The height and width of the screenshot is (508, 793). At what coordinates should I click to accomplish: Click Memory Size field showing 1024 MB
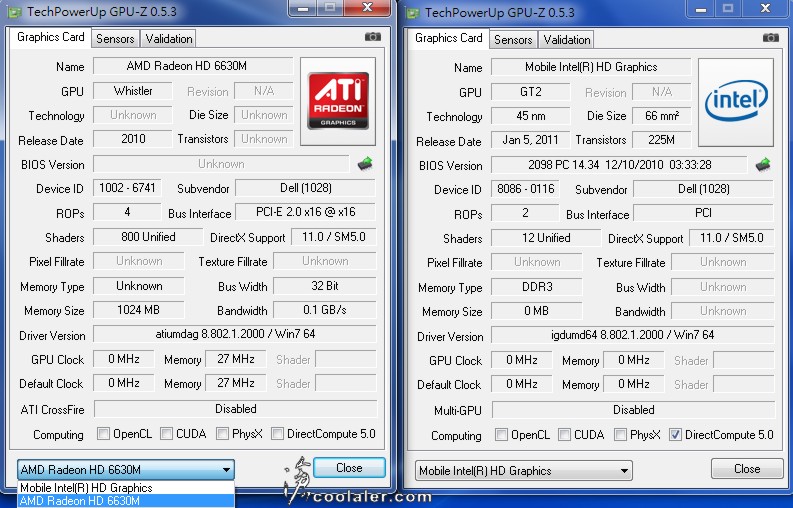(x=139, y=310)
